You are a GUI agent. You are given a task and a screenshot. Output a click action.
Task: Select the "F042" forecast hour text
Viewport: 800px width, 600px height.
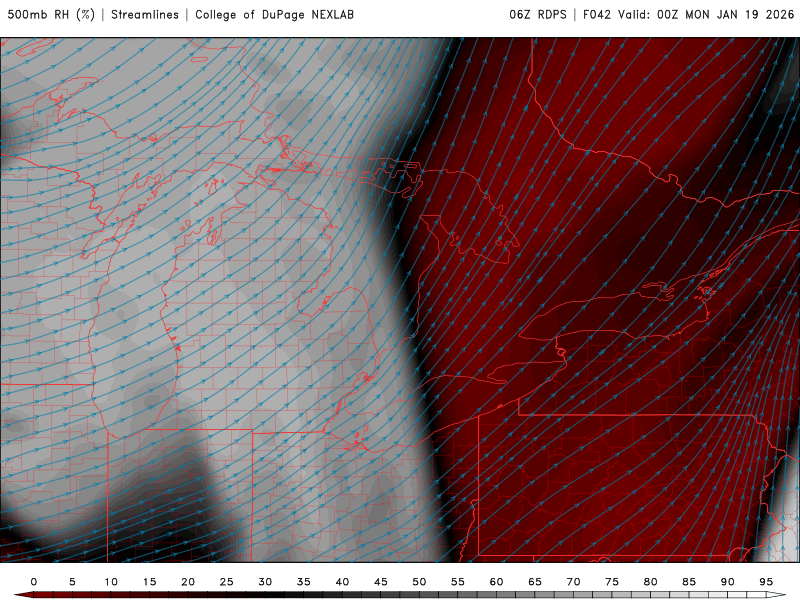tap(597, 15)
